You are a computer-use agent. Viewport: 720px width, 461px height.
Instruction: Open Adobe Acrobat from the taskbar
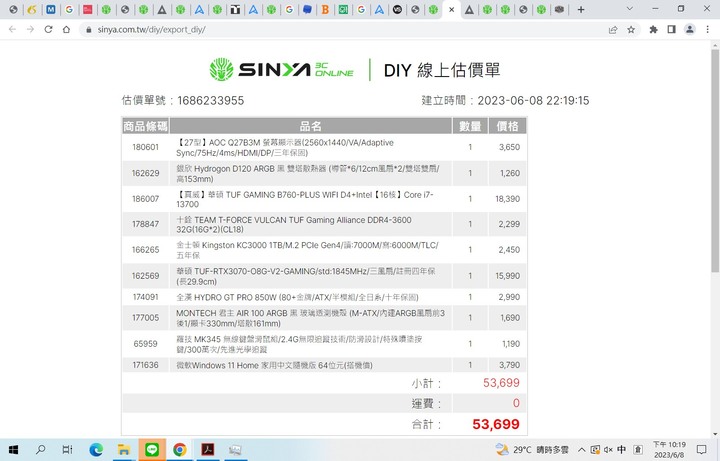[208, 450]
